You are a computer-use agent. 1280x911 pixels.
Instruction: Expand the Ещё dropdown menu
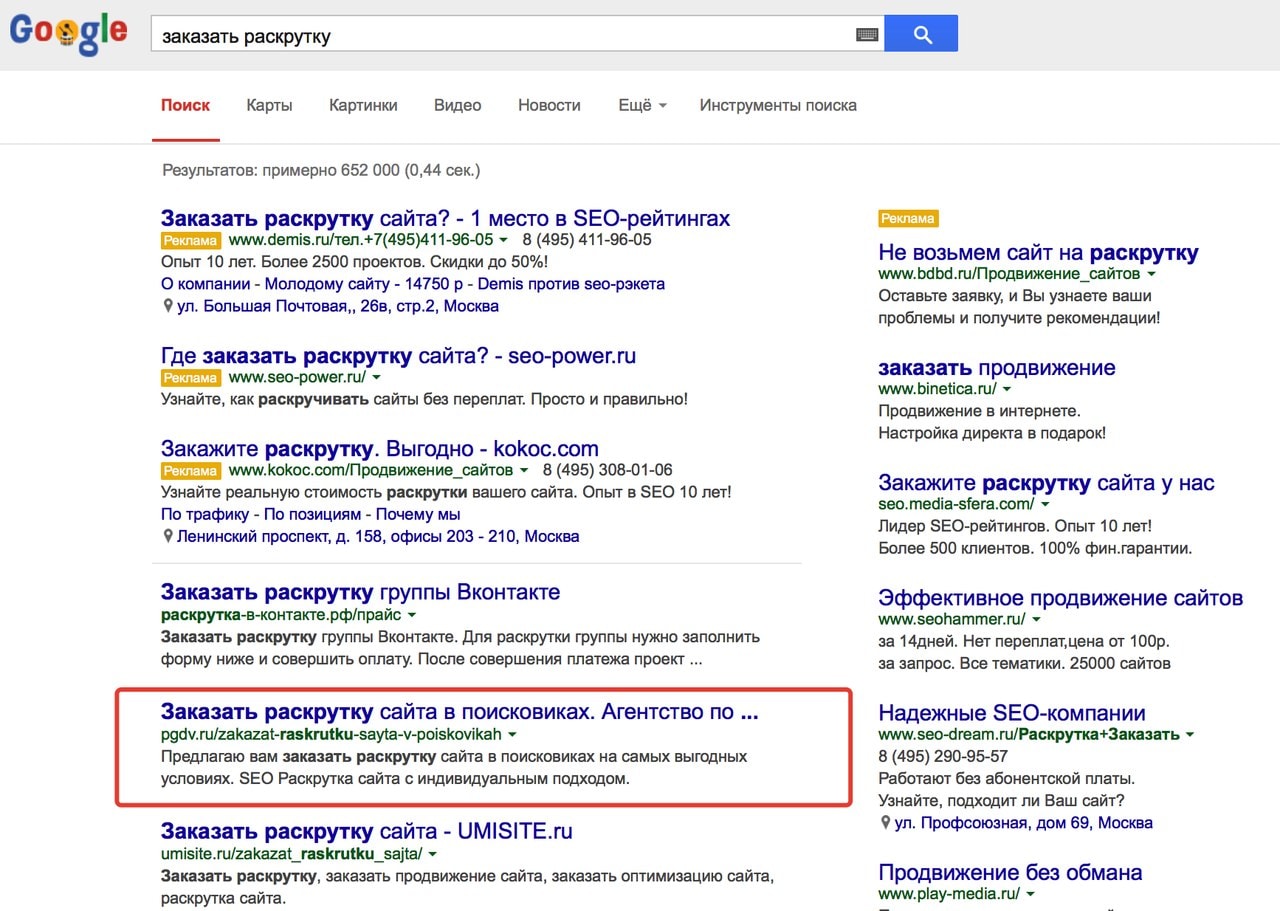(642, 105)
